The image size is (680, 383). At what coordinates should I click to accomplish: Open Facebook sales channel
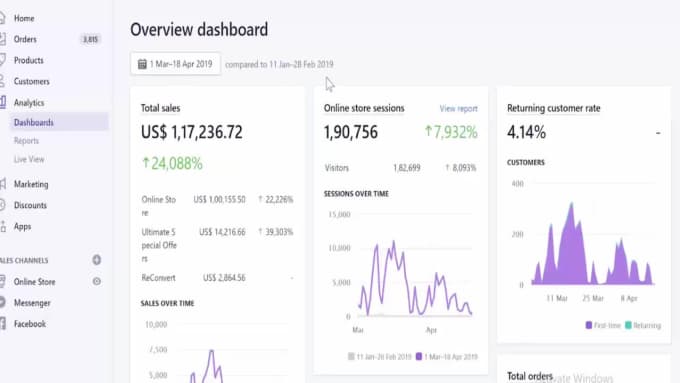30,324
